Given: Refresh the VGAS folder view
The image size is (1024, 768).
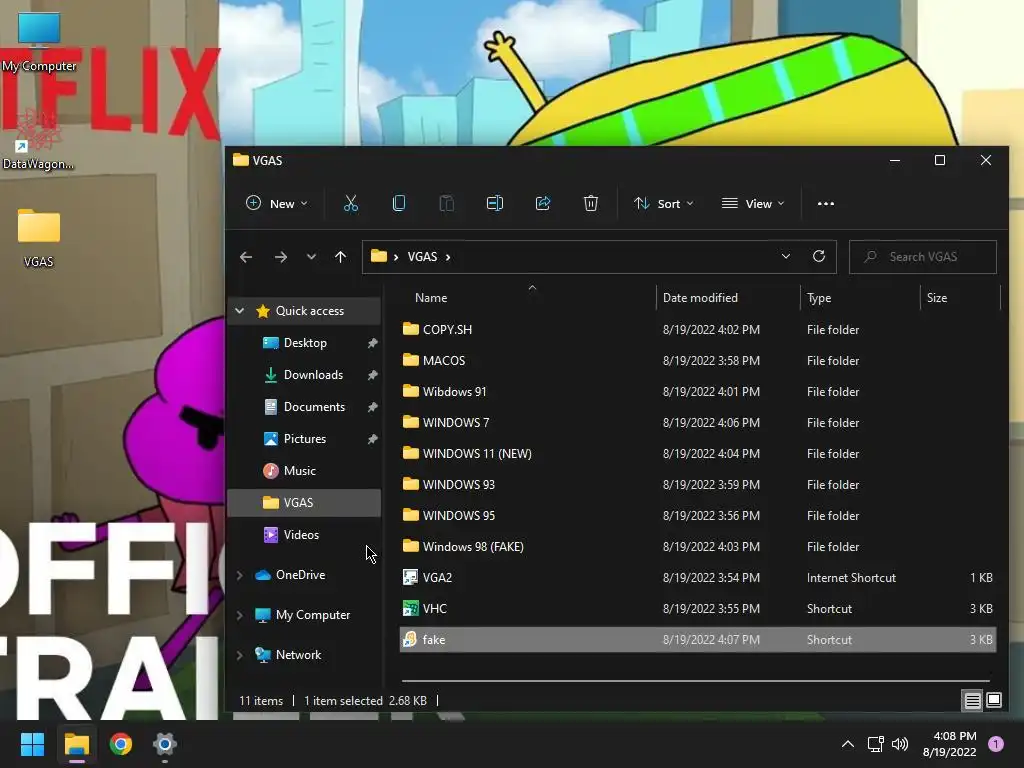Looking at the screenshot, I should click(x=819, y=257).
